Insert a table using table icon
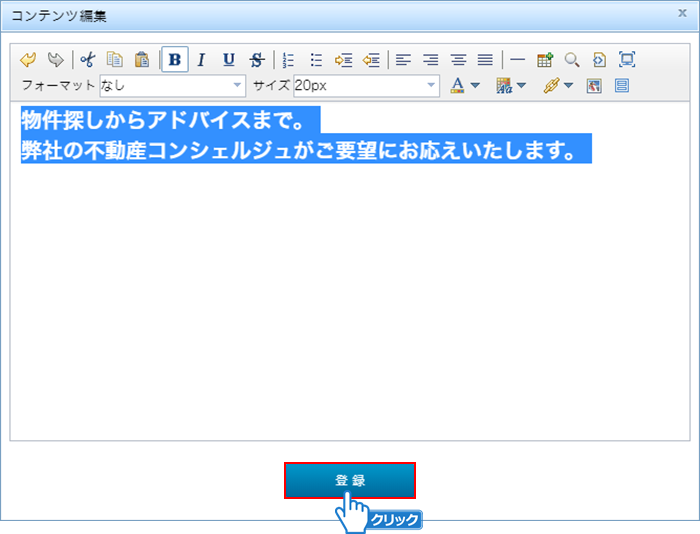700x534 pixels. click(x=545, y=59)
